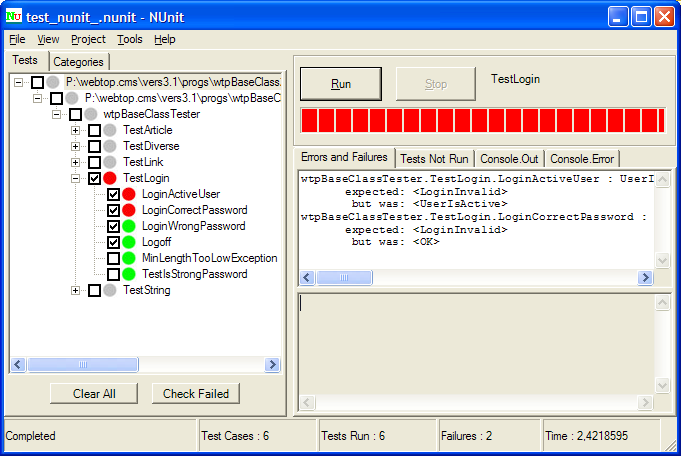Click the gray status circle beside TestString
This screenshot has width=681, height=456.
point(110,290)
